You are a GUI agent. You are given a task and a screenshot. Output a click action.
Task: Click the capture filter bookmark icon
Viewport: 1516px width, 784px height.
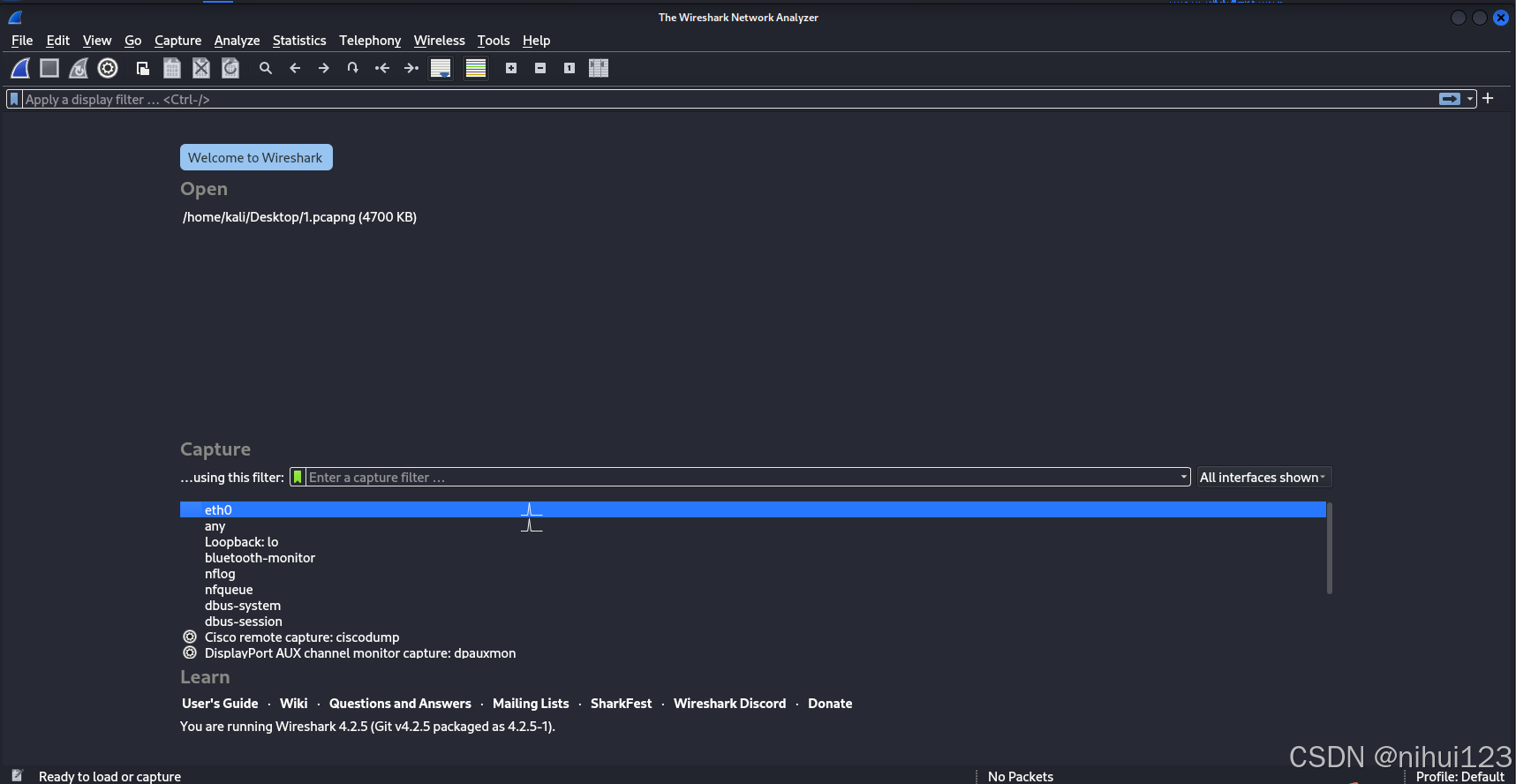tap(298, 477)
